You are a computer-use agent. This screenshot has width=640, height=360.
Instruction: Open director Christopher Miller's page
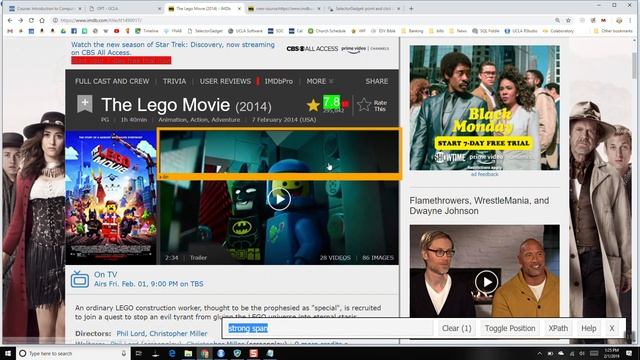[x=178, y=333]
